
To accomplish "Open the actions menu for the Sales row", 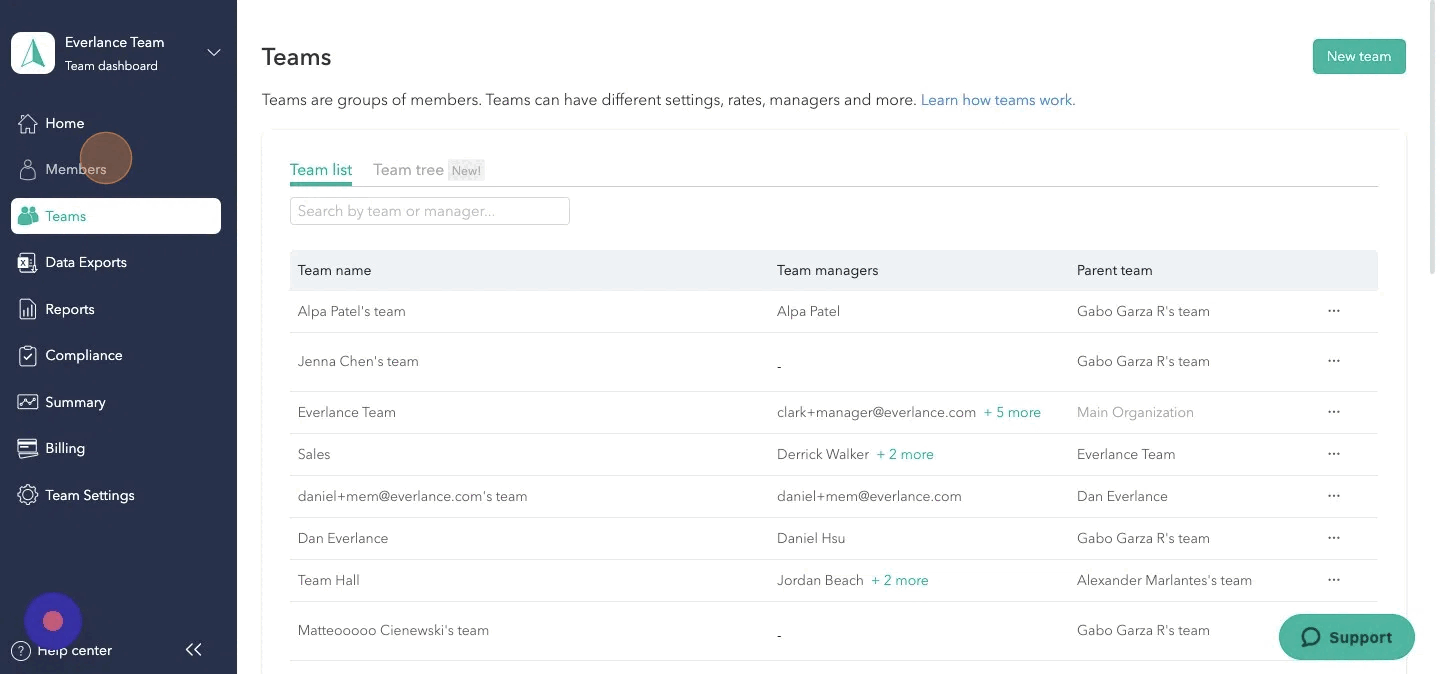I will [1333, 453].
